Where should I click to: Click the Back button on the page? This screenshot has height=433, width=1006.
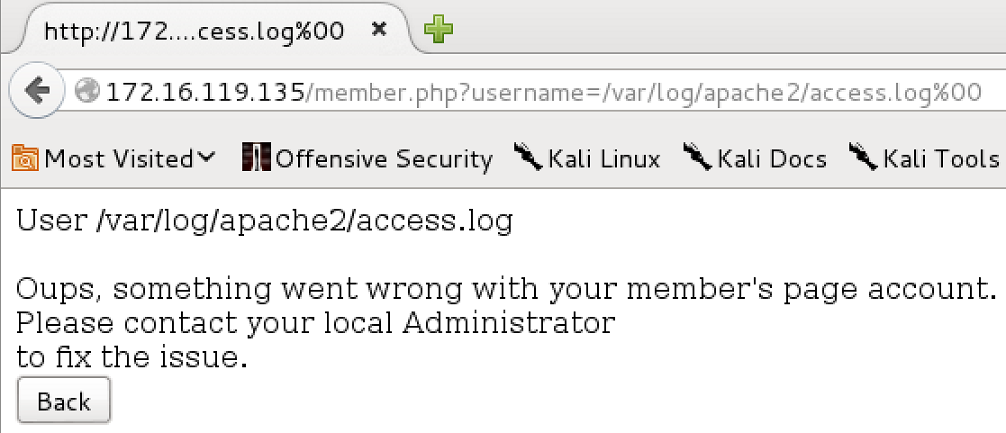[64, 401]
